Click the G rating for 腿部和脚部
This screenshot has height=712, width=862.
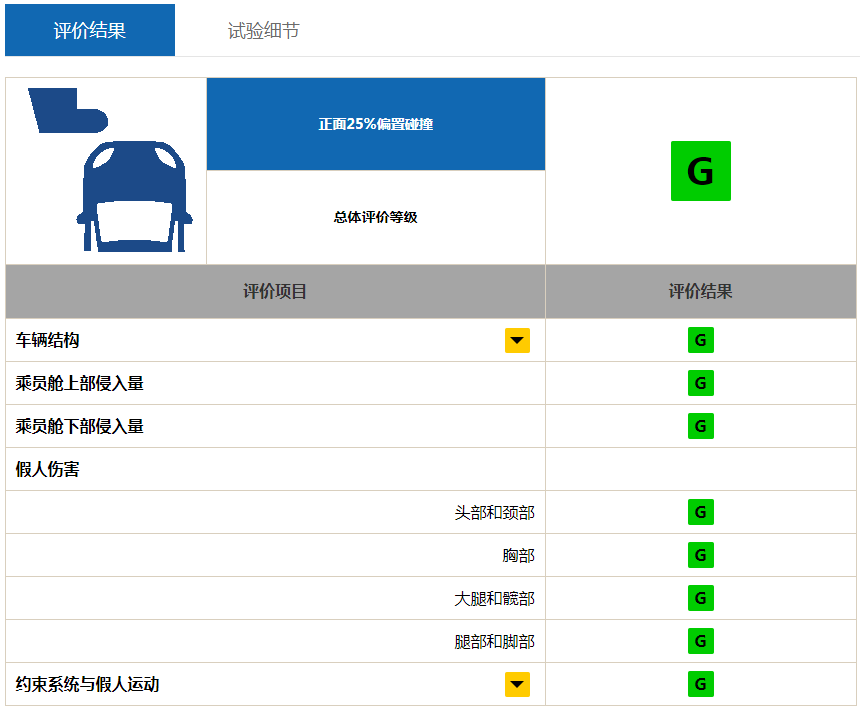[x=700, y=641]
